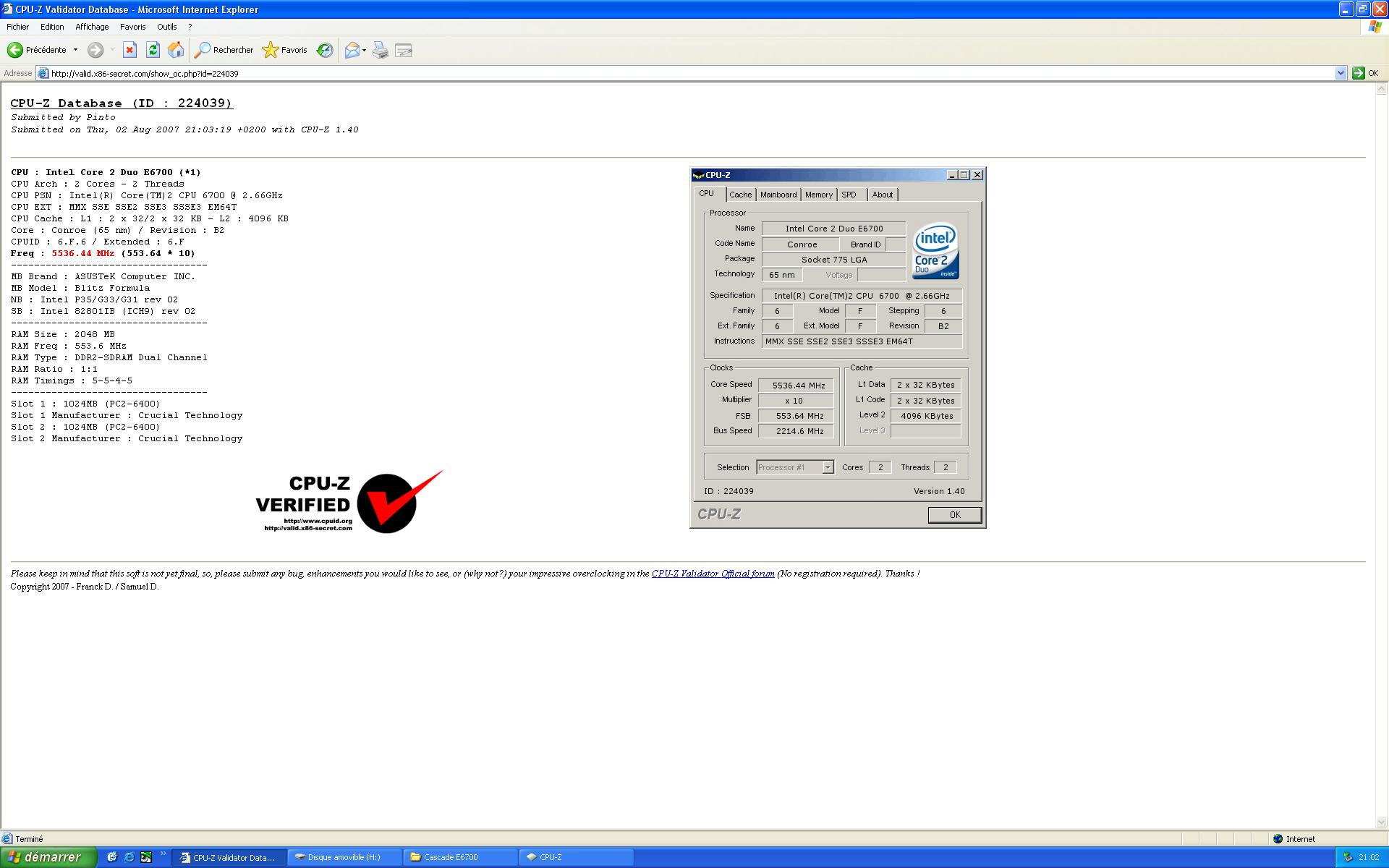Open the History clock icon

(x=325, y=50)
